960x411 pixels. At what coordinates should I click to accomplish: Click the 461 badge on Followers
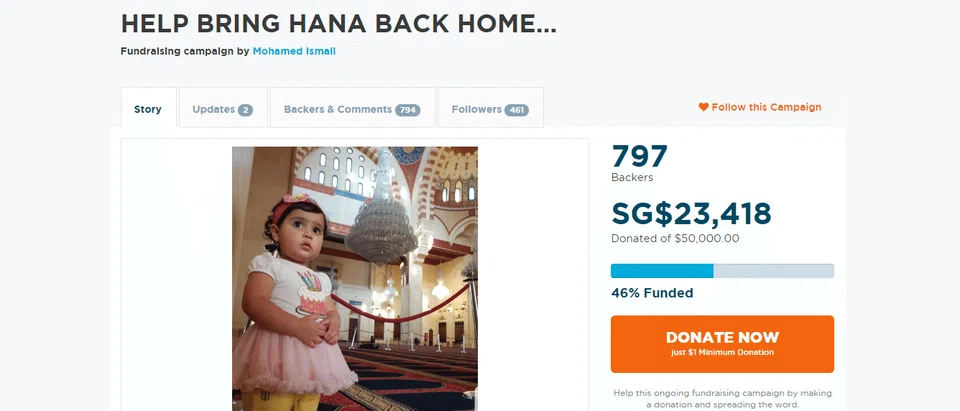point(517,110)
